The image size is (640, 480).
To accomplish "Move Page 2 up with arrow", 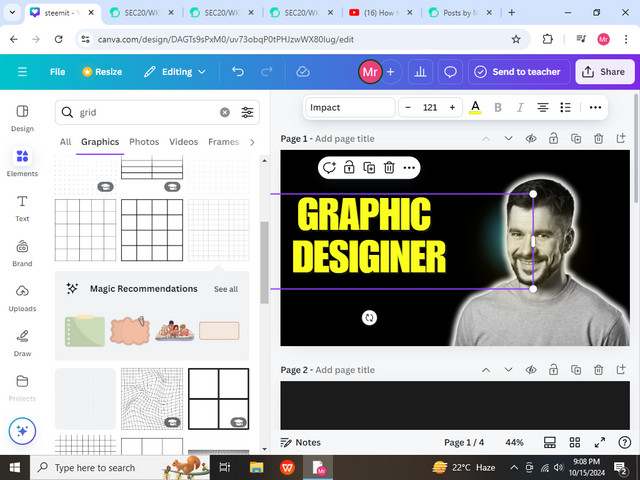I will tap(486, 370).
